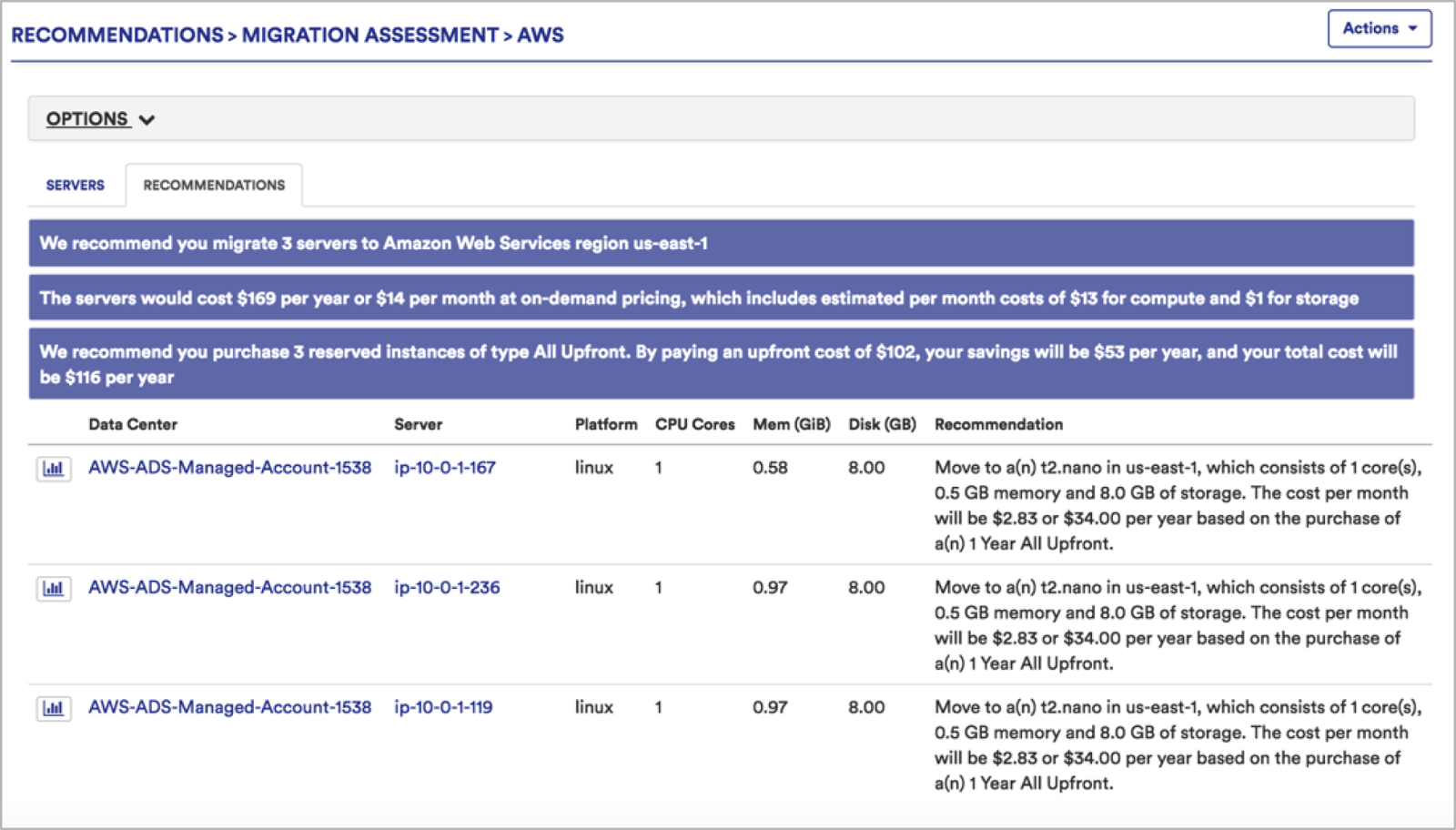
Task: Open server link ip-10-0-1-236
Action: point(447,588)
